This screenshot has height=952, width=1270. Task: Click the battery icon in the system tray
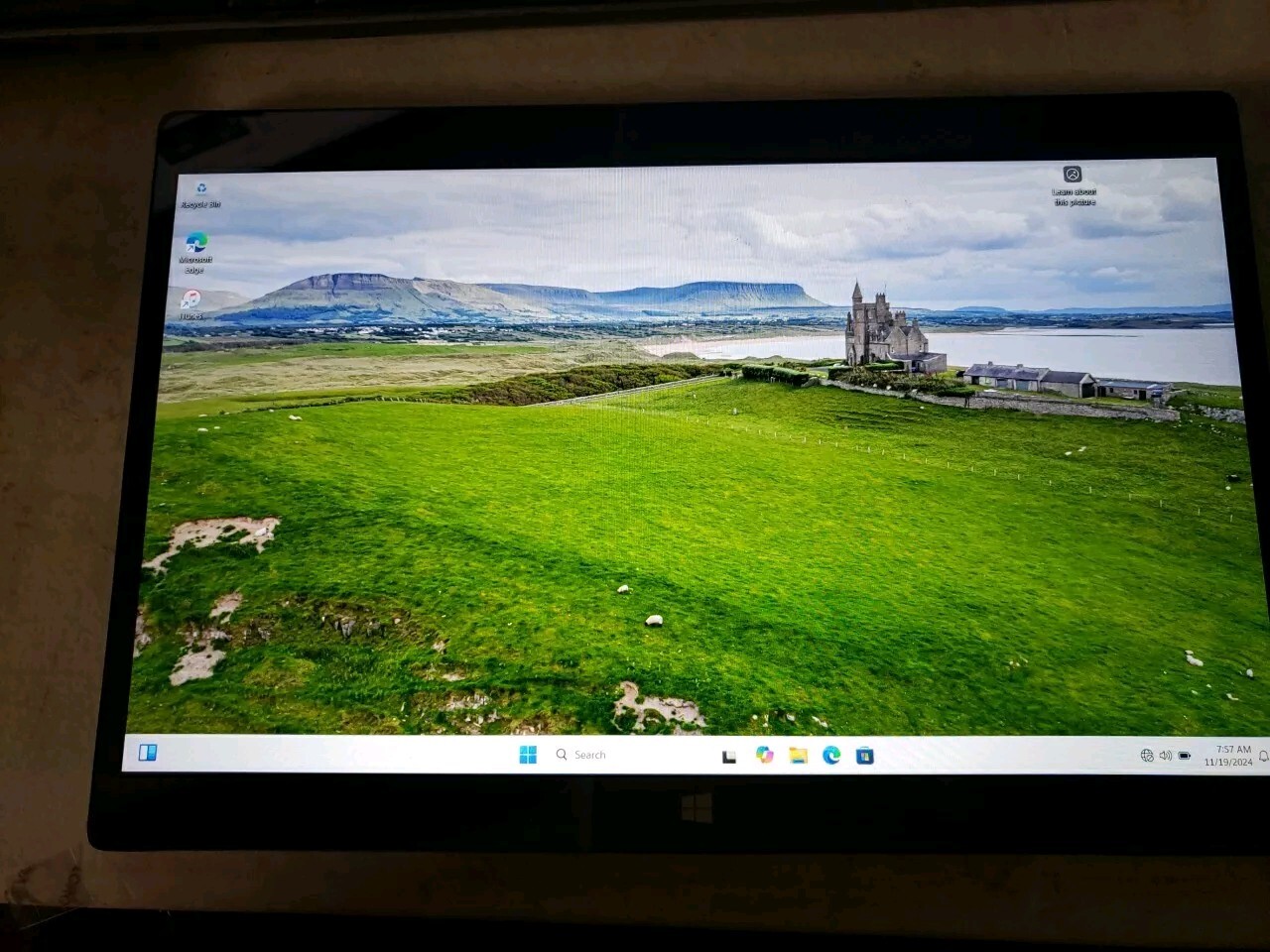(1185, 756)
